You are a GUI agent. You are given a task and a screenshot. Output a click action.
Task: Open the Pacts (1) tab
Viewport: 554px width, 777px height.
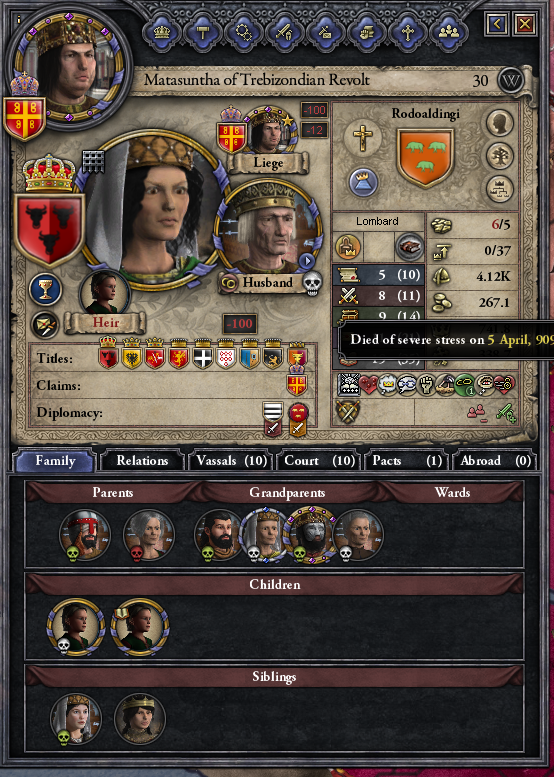(407, 461)
